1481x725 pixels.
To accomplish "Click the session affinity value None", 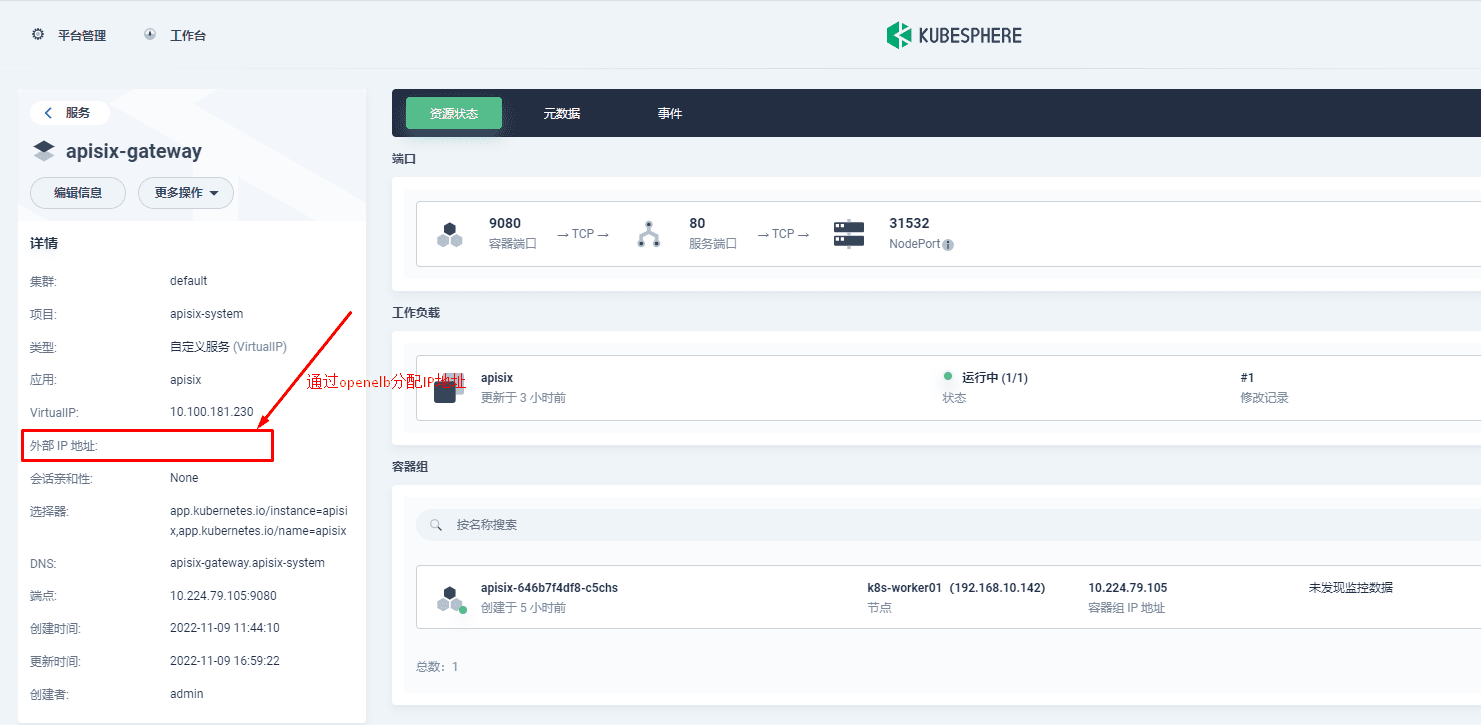I will click(x=184, y=478).
